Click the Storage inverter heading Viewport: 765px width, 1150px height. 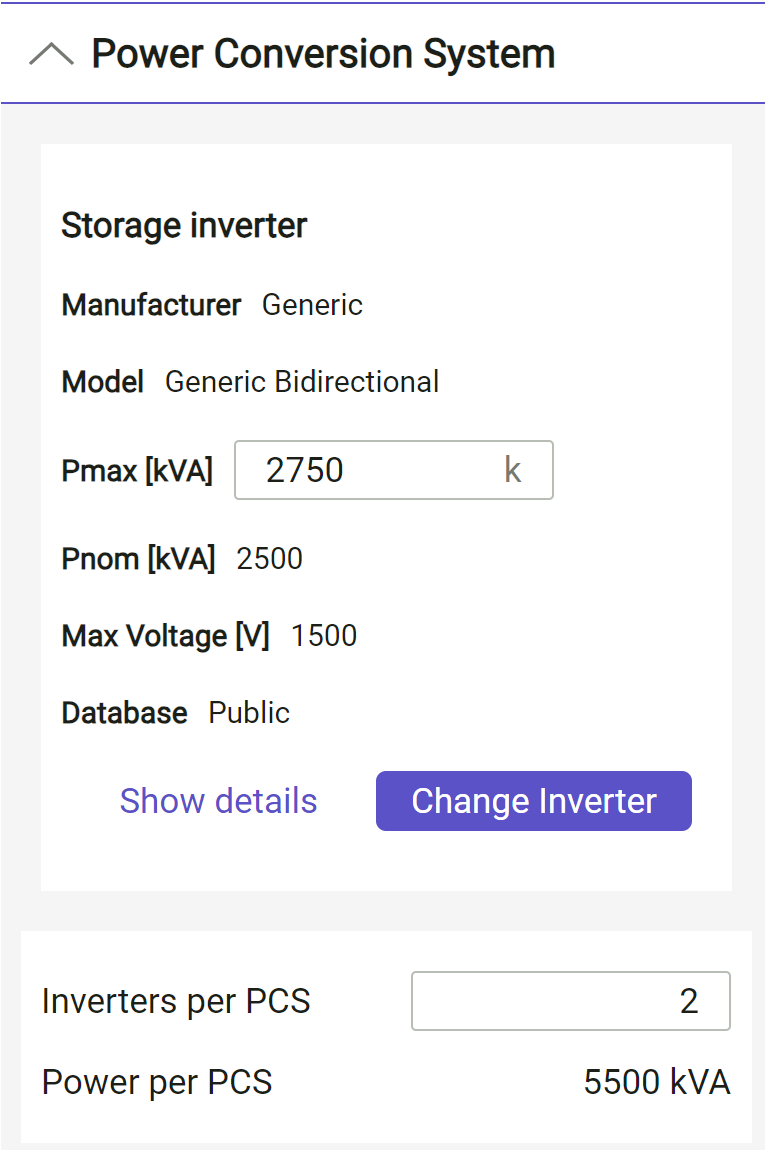coord(184,226)
